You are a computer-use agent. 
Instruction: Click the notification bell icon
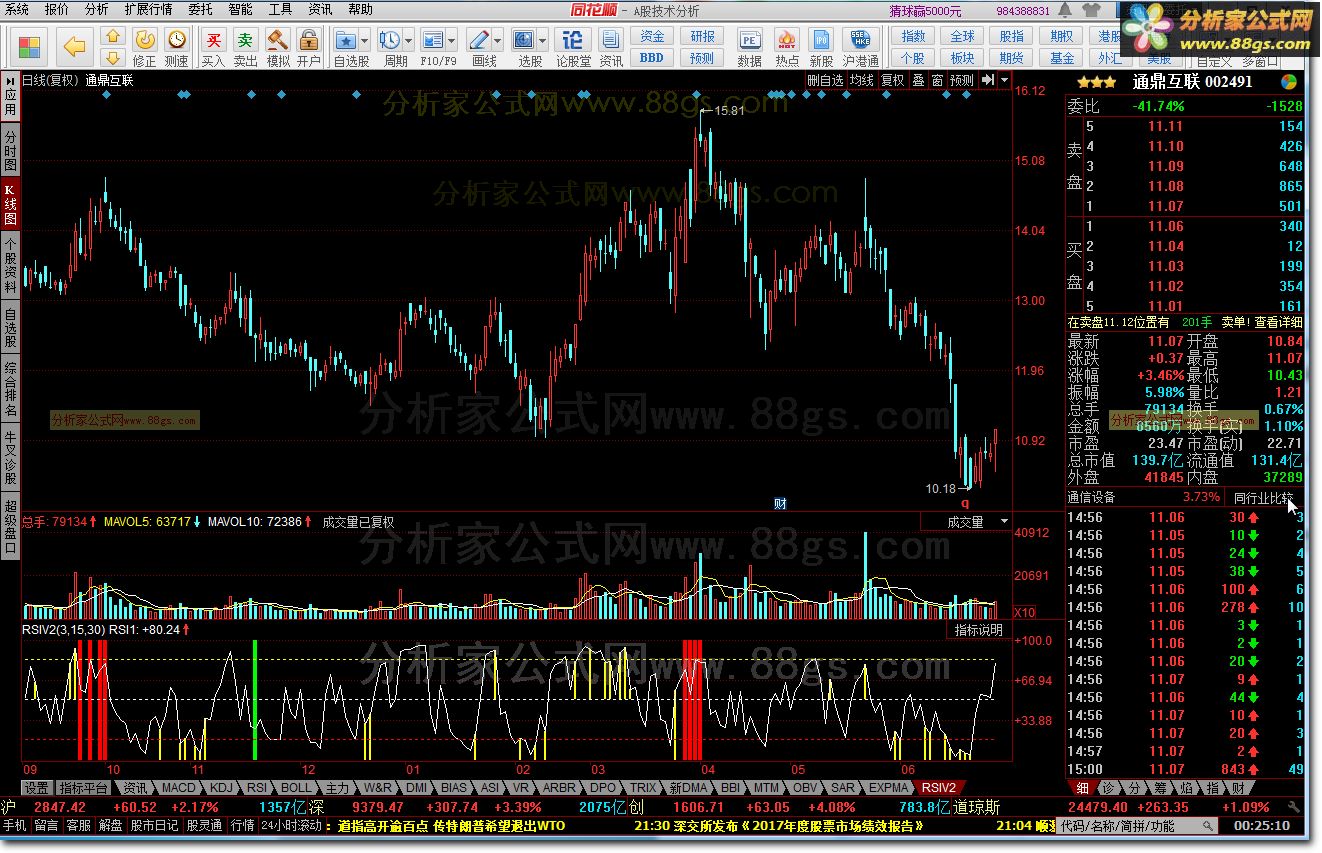(1065, 10)
